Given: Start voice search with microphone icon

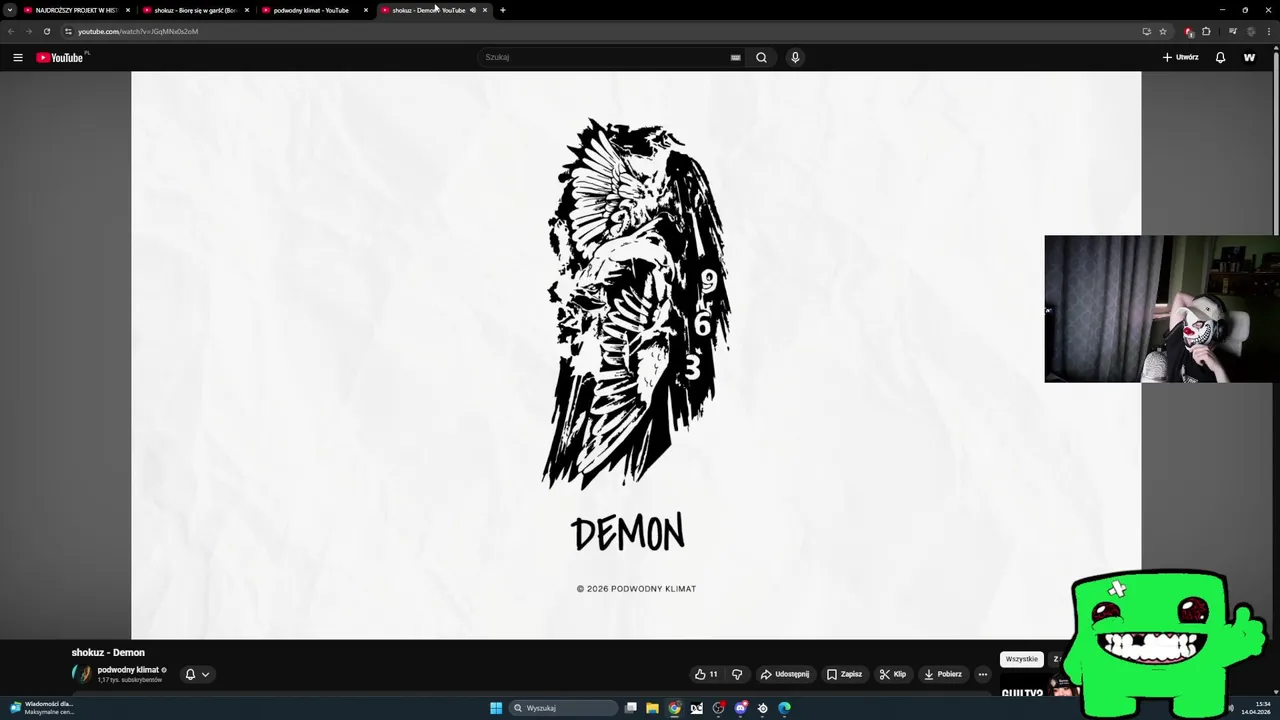Looking at the screenshot, I should 795,57.
